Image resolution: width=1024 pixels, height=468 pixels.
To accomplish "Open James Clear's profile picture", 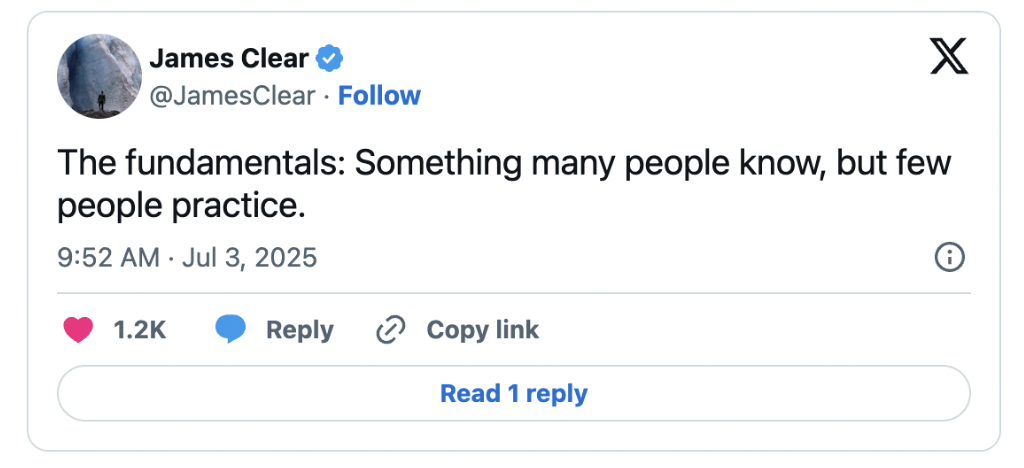I will 100,76.
